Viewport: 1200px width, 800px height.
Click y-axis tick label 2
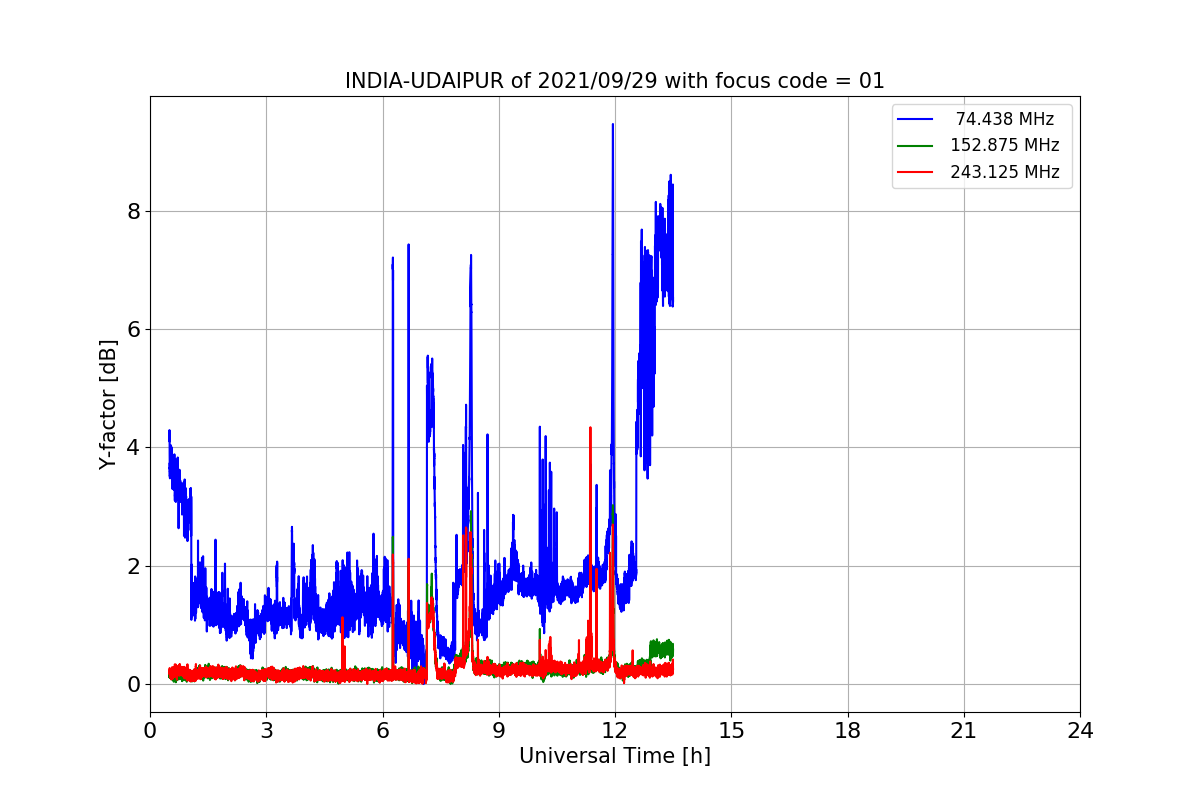coord(132,566)
